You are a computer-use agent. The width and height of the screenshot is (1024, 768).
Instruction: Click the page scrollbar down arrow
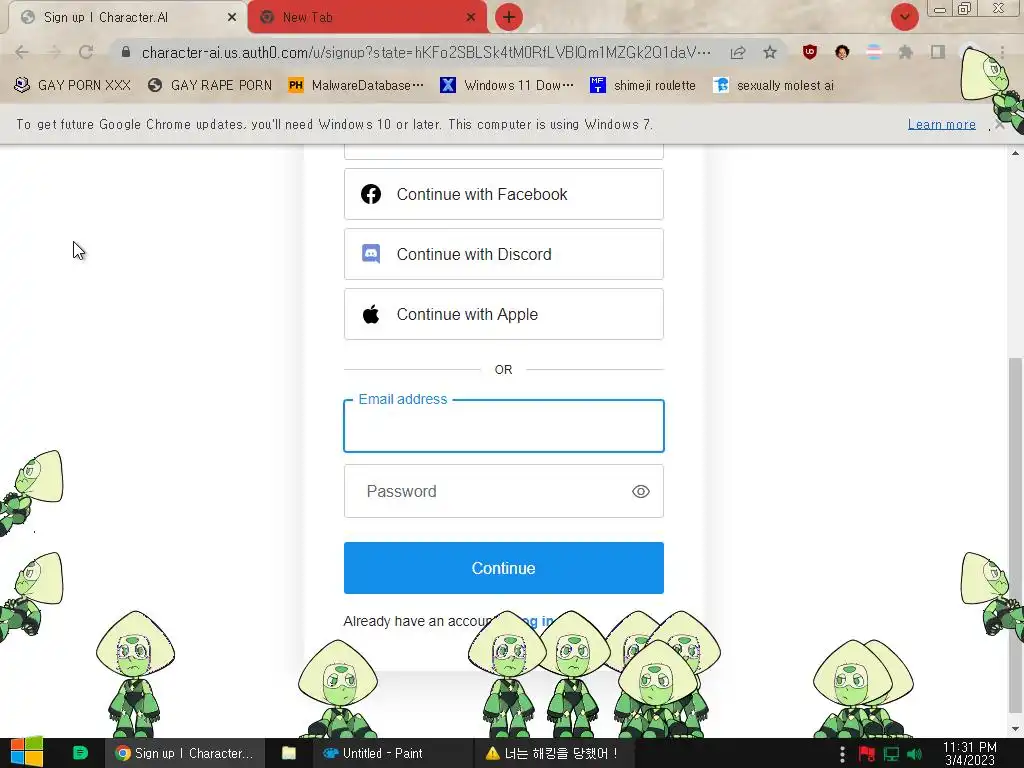pos(1015,729)
